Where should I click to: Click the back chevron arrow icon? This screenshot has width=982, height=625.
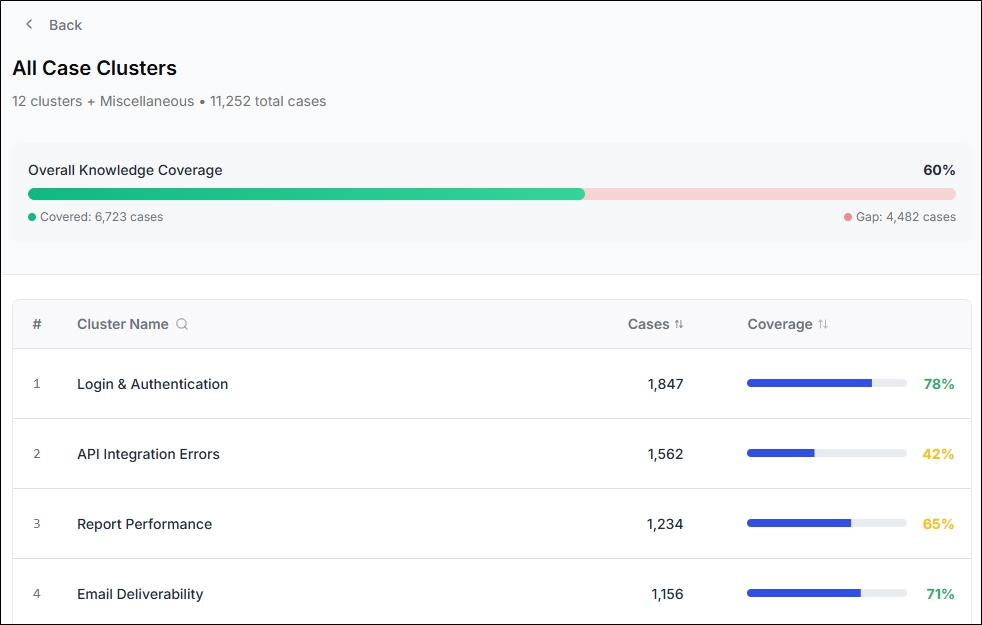point(29,24)
